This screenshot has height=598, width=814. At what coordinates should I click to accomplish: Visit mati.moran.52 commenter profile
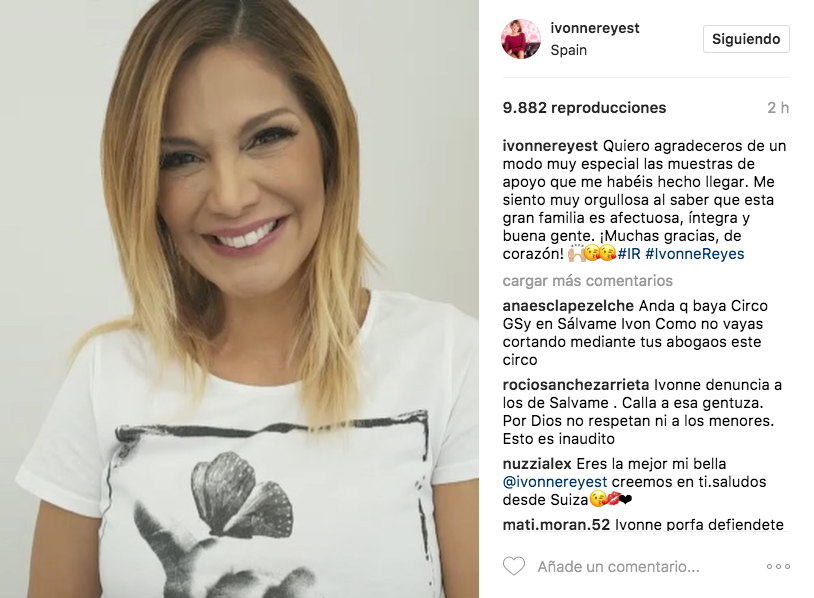tap(556, 525)
